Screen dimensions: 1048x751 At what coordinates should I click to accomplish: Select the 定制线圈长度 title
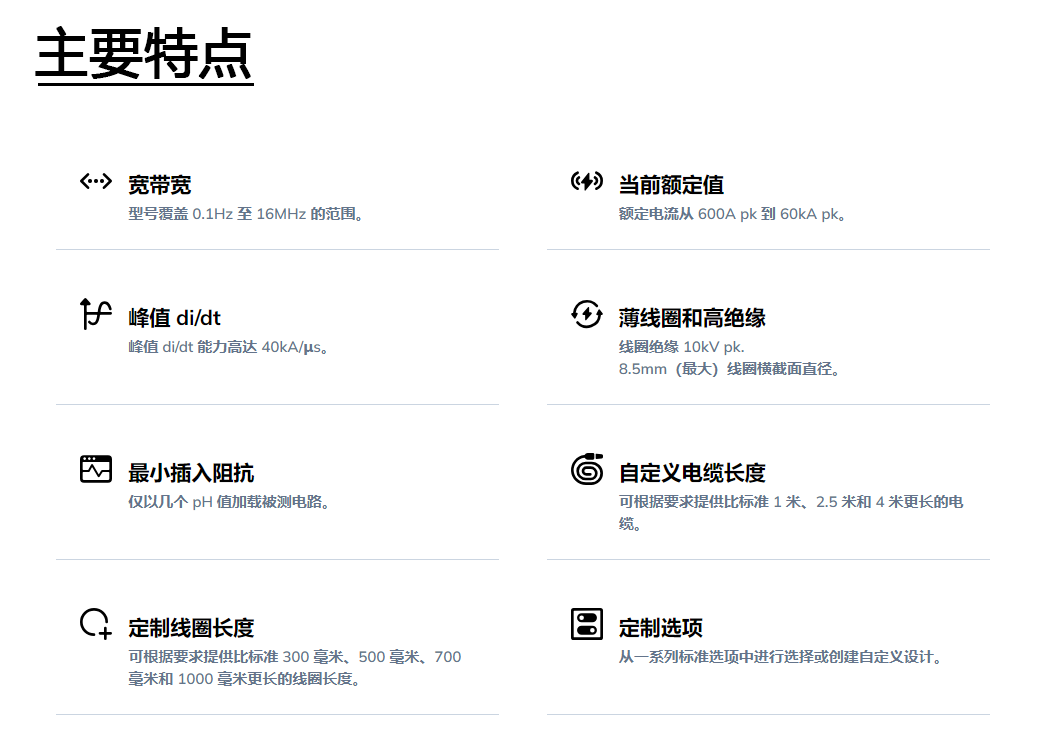pos(191,628)
